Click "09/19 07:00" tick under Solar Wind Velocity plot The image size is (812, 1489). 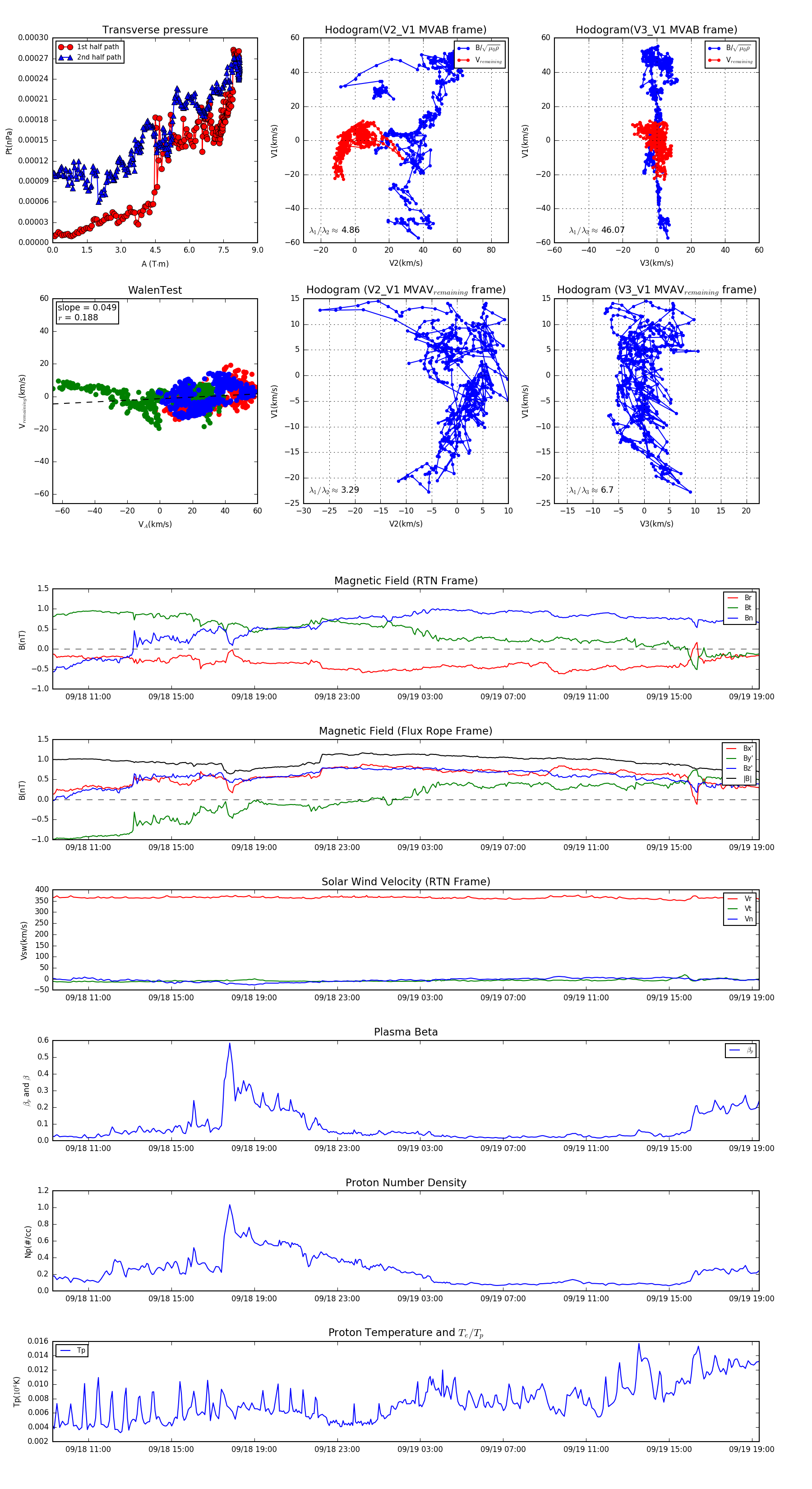503,998
